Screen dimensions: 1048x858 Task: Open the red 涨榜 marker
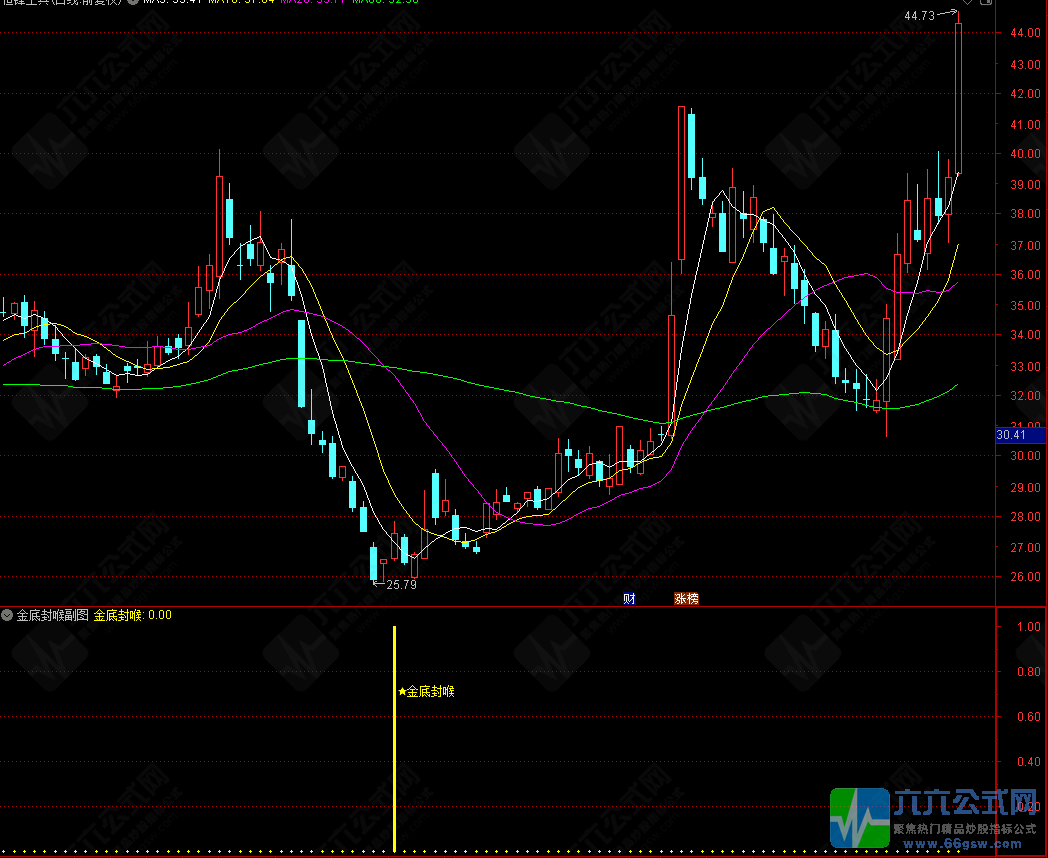tap(686, 599)
